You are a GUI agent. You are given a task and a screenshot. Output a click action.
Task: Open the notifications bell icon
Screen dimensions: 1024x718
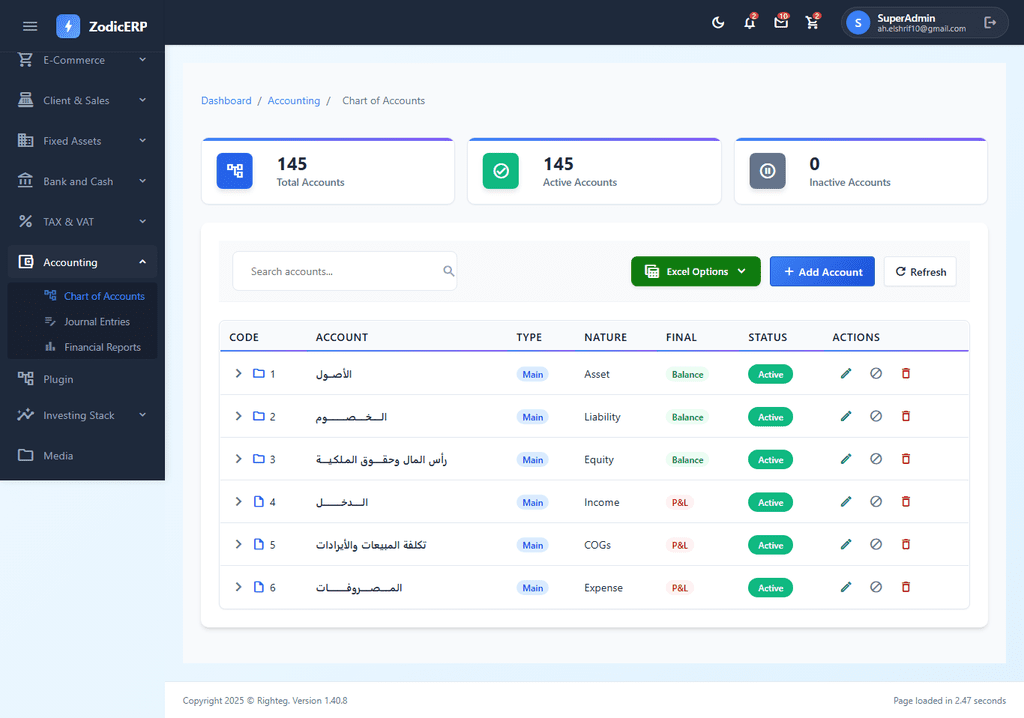click(749, 23)
